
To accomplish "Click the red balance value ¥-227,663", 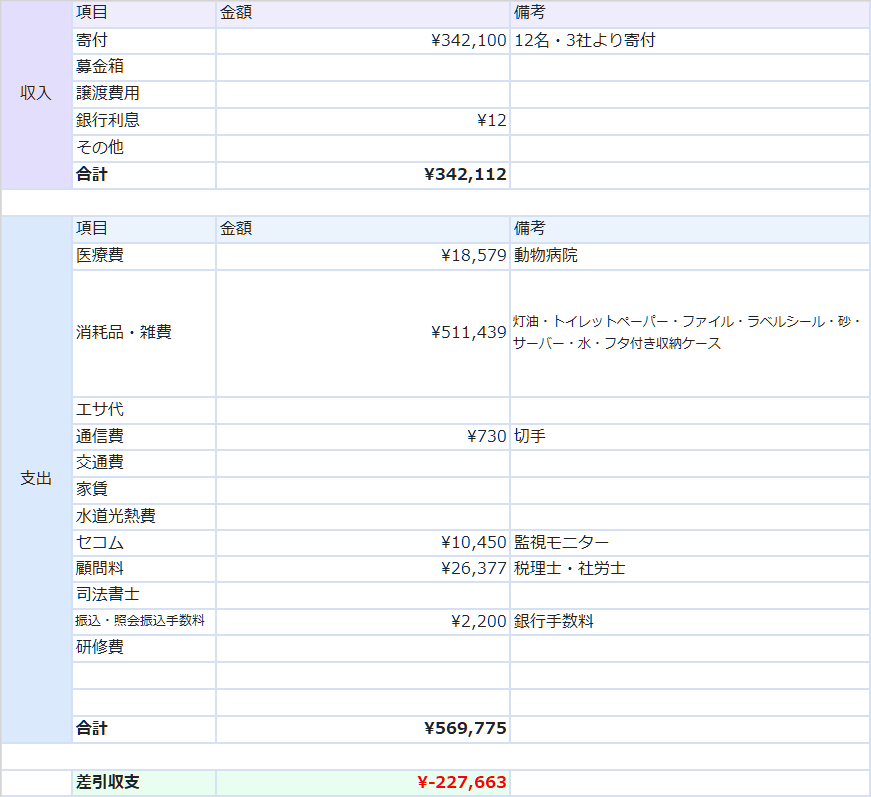I will [461, 783].
